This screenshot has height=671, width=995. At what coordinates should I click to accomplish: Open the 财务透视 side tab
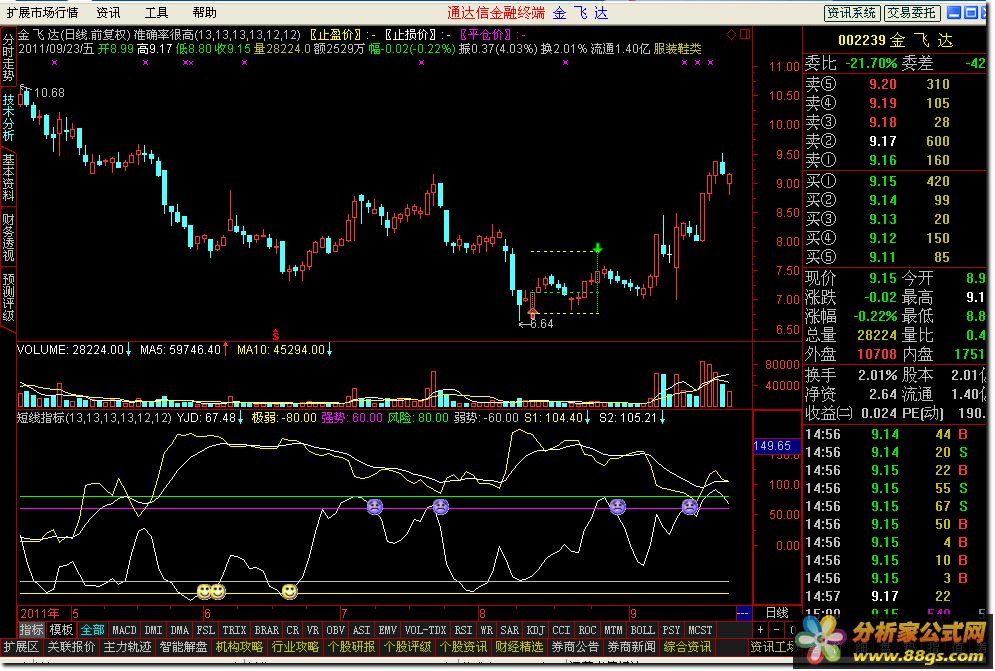click(8, 238)
